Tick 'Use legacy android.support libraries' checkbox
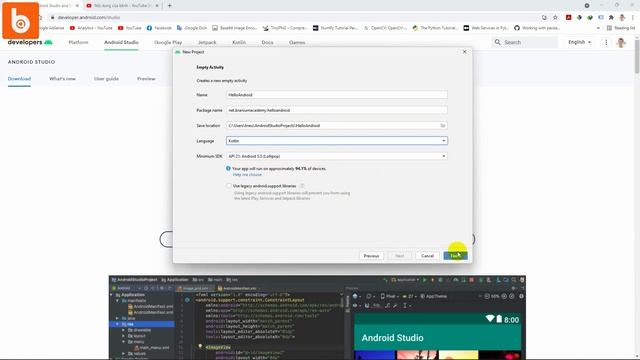This screenshot has width=640, height=360. tap(229, 186)
